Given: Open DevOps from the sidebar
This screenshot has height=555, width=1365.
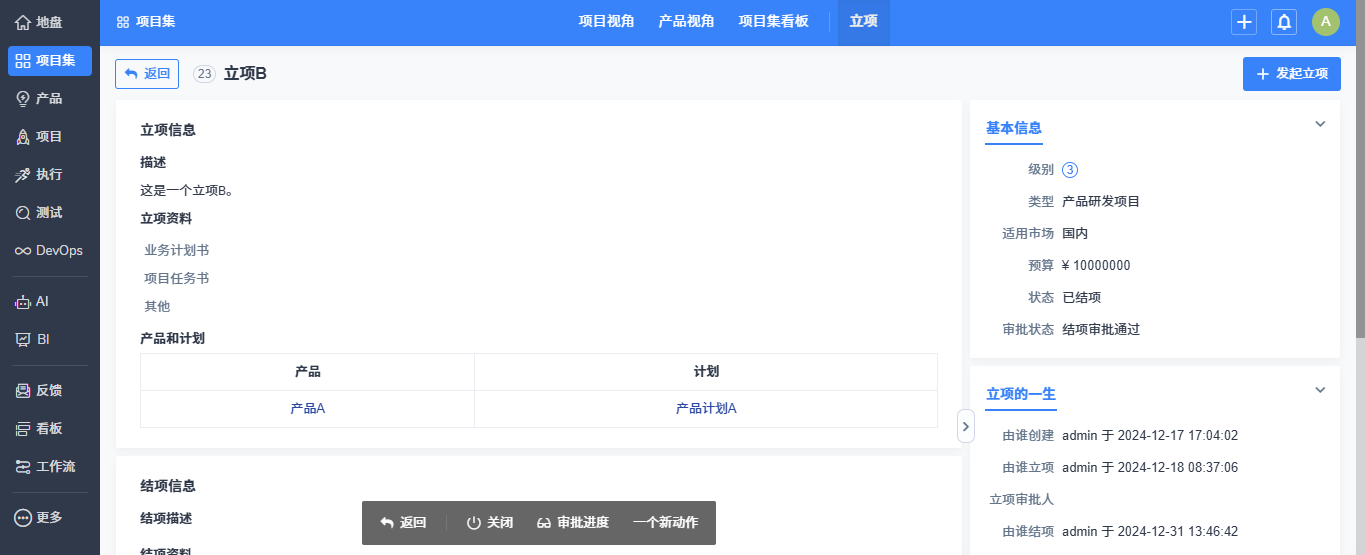Looking at the screenshot, I should (x=49, y=250).
